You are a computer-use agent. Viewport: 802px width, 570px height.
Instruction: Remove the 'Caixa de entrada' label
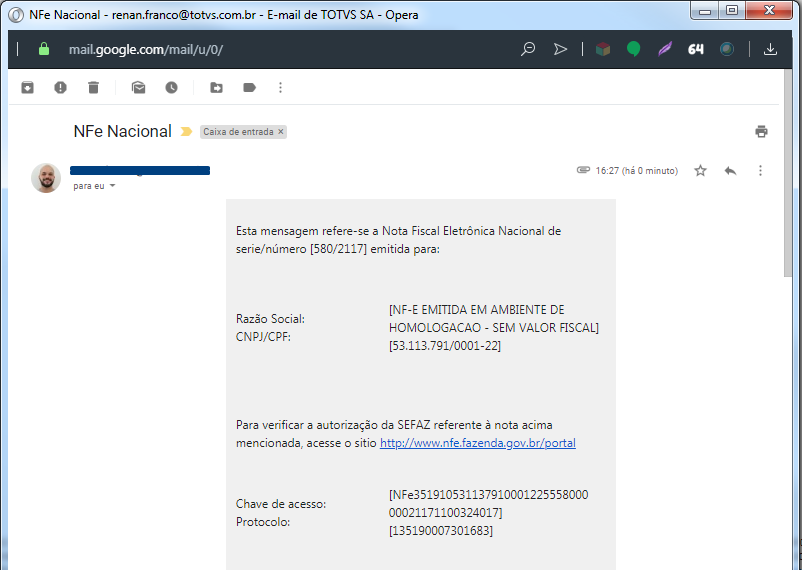[x=280, y=131]
